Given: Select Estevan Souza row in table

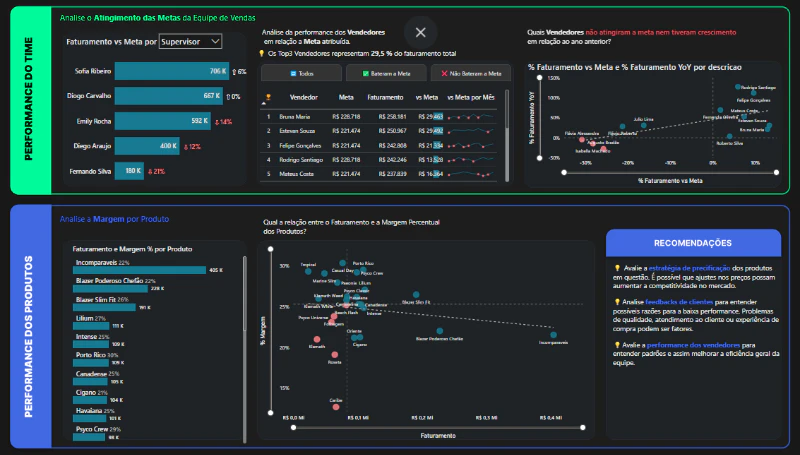Looking at the screenshot, I should 380,131.
